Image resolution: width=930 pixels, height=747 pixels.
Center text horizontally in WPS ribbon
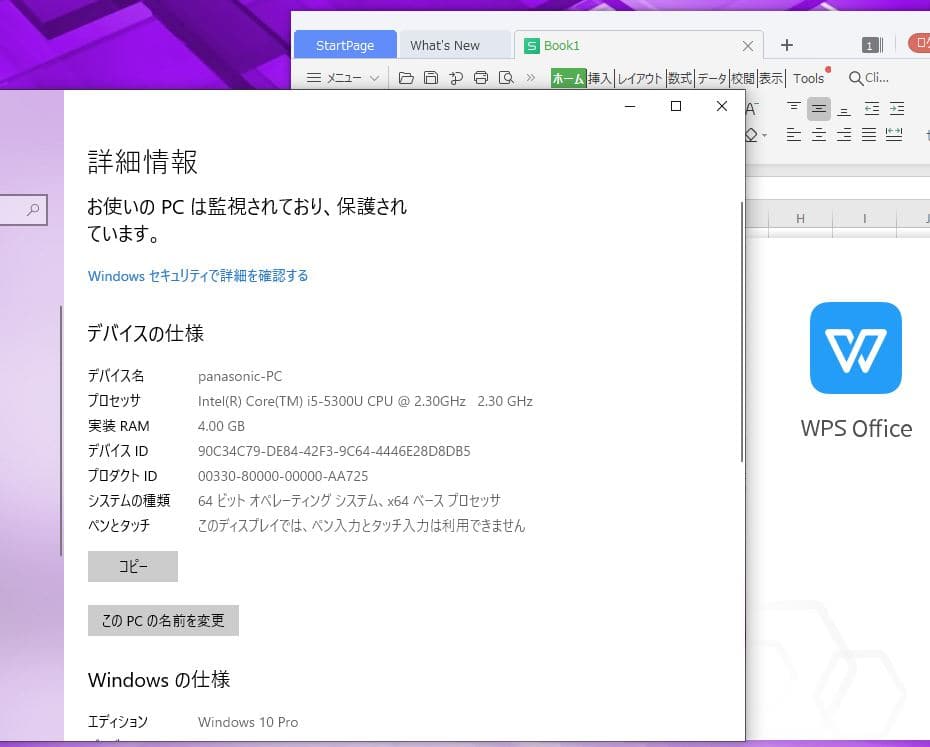(818, 135)
